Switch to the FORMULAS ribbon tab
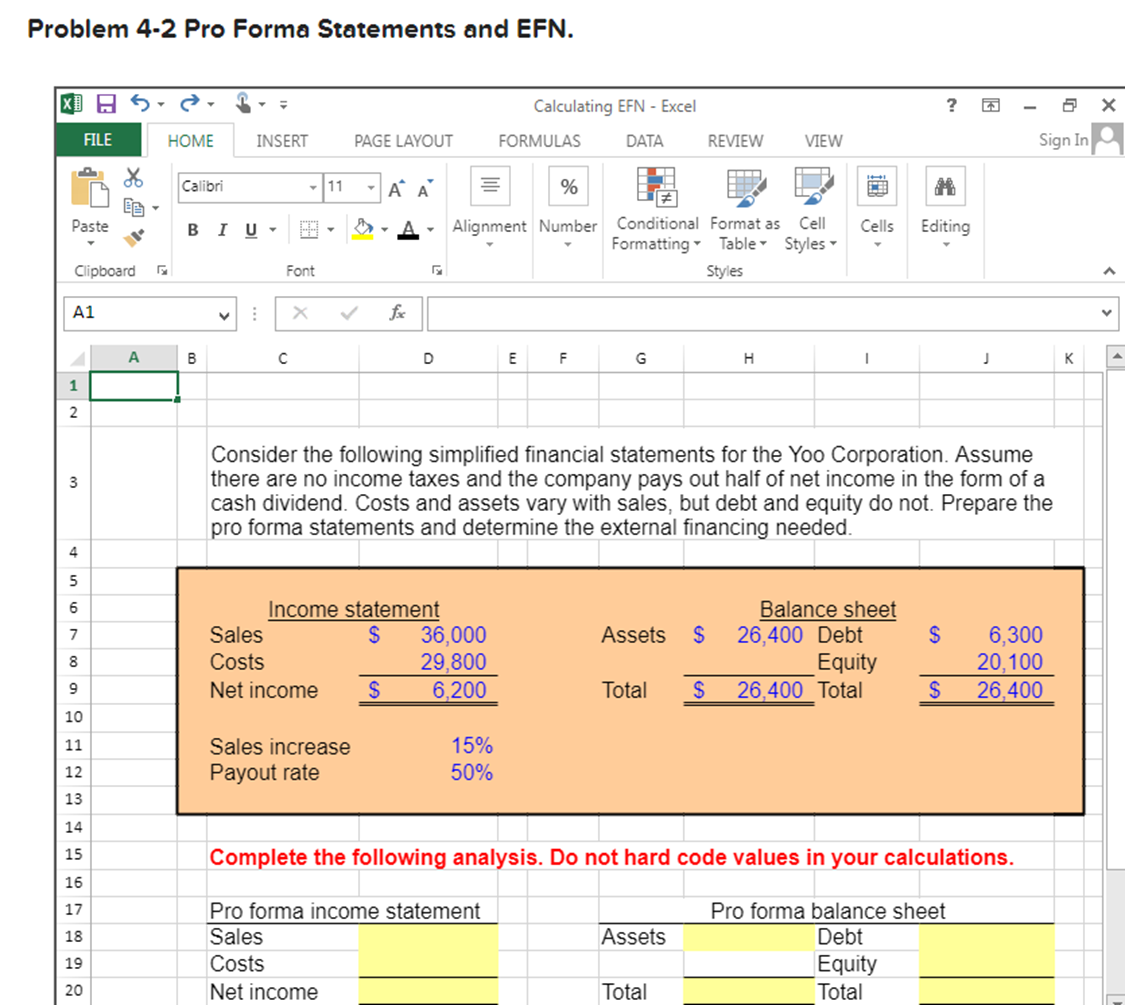The image size is (1125, 1005). (x=539, y=140)
